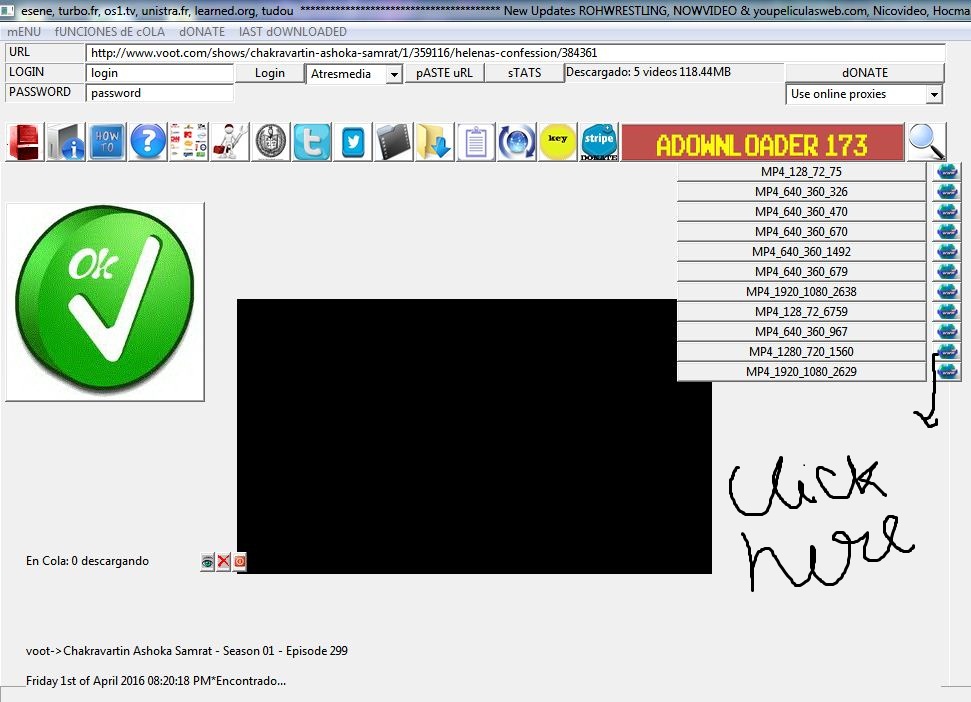
Task: Select the MP4_128_72_6759 format
Action: pyautogui.click(x=801, y=311)
